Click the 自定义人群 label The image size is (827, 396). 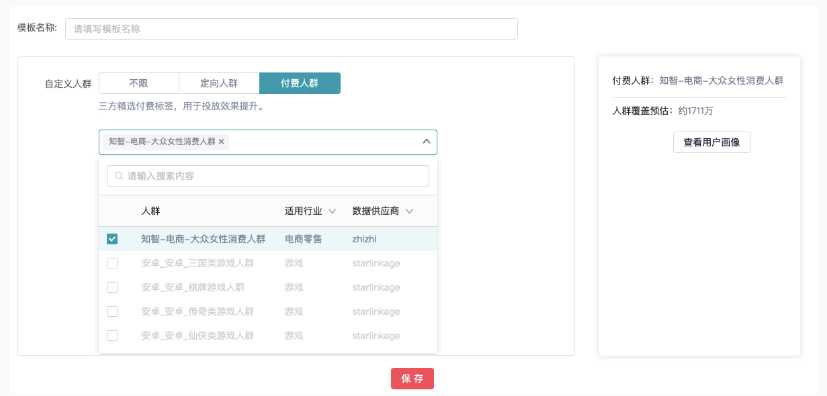click(x=68, y=84)
